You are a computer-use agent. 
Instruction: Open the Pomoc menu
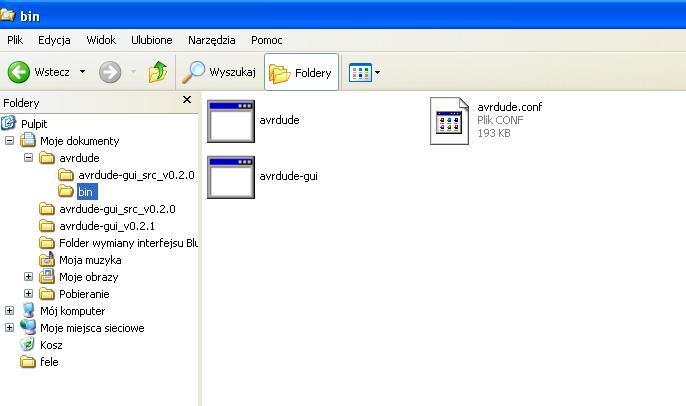pyautogui.click(x=266, y=40)
